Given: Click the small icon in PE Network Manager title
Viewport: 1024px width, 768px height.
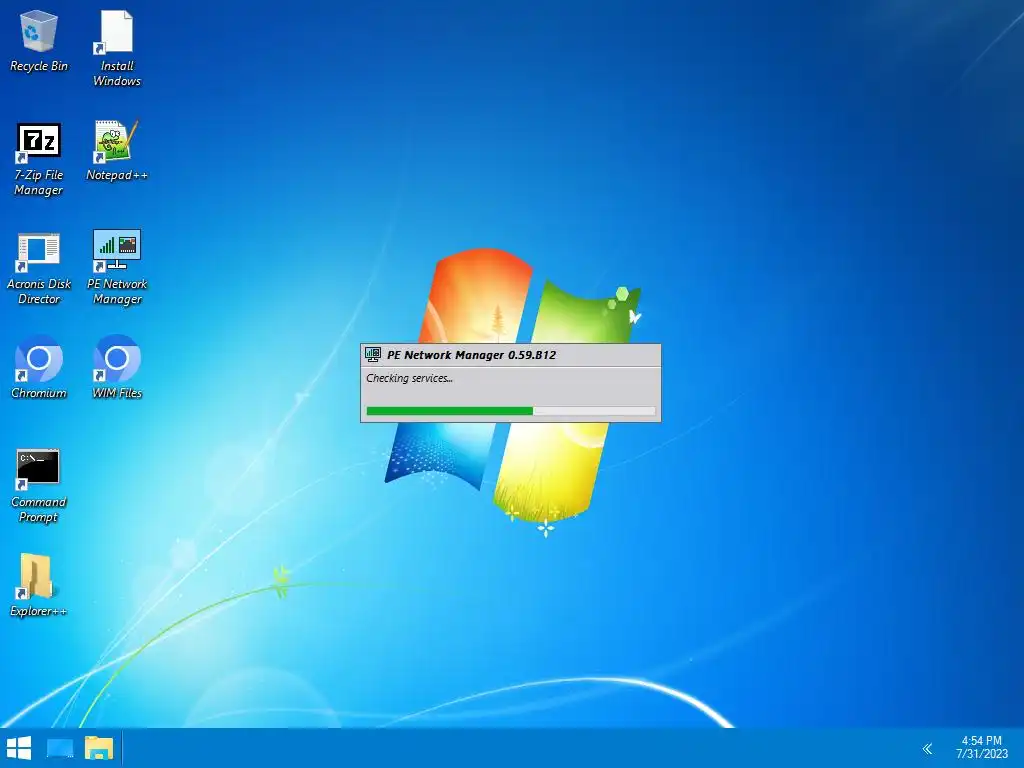Looking at the screenshot, I should coord(373,355).
